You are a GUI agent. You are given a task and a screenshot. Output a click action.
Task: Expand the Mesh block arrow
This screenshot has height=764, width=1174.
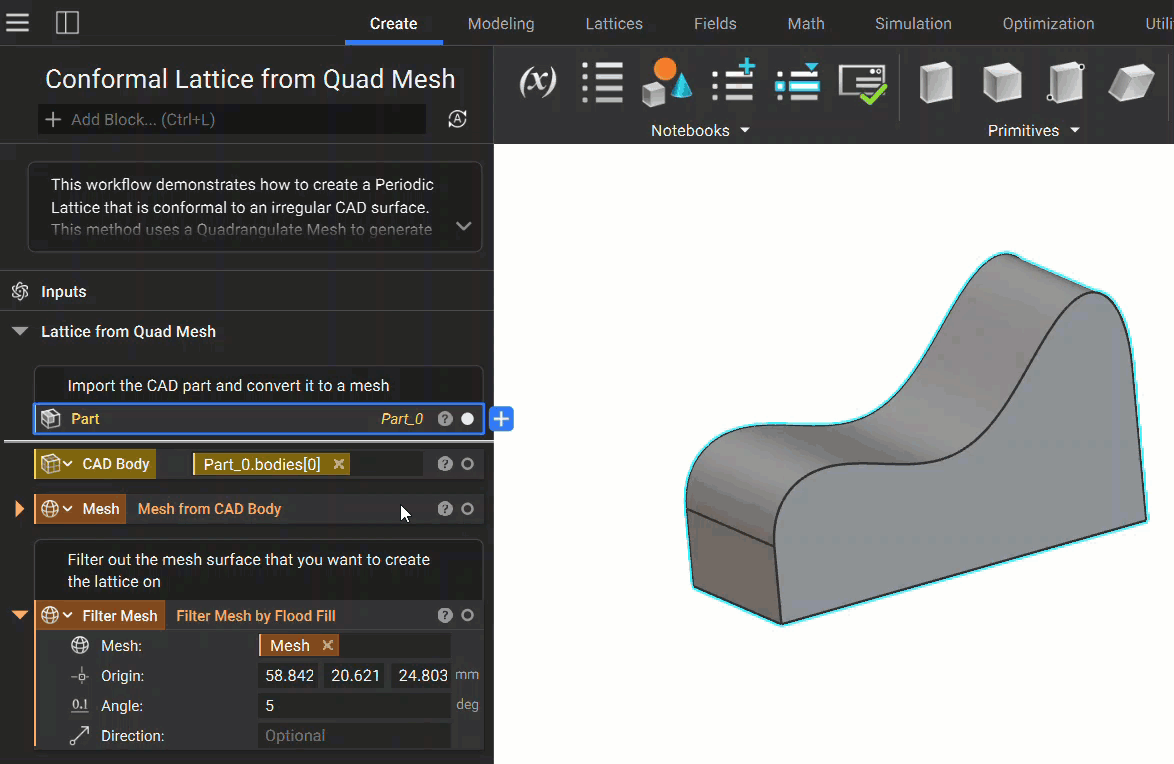pyautogui.click(x=19, y=509)
